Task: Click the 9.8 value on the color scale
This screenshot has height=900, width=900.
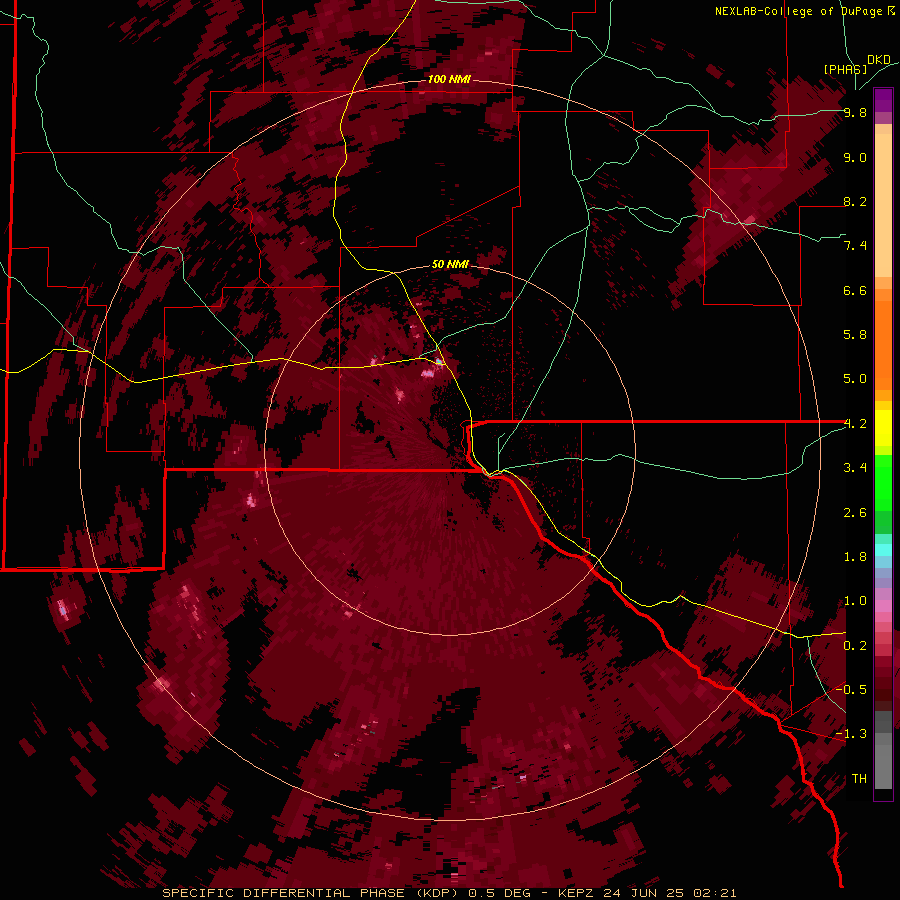Action: click(855, 112)
